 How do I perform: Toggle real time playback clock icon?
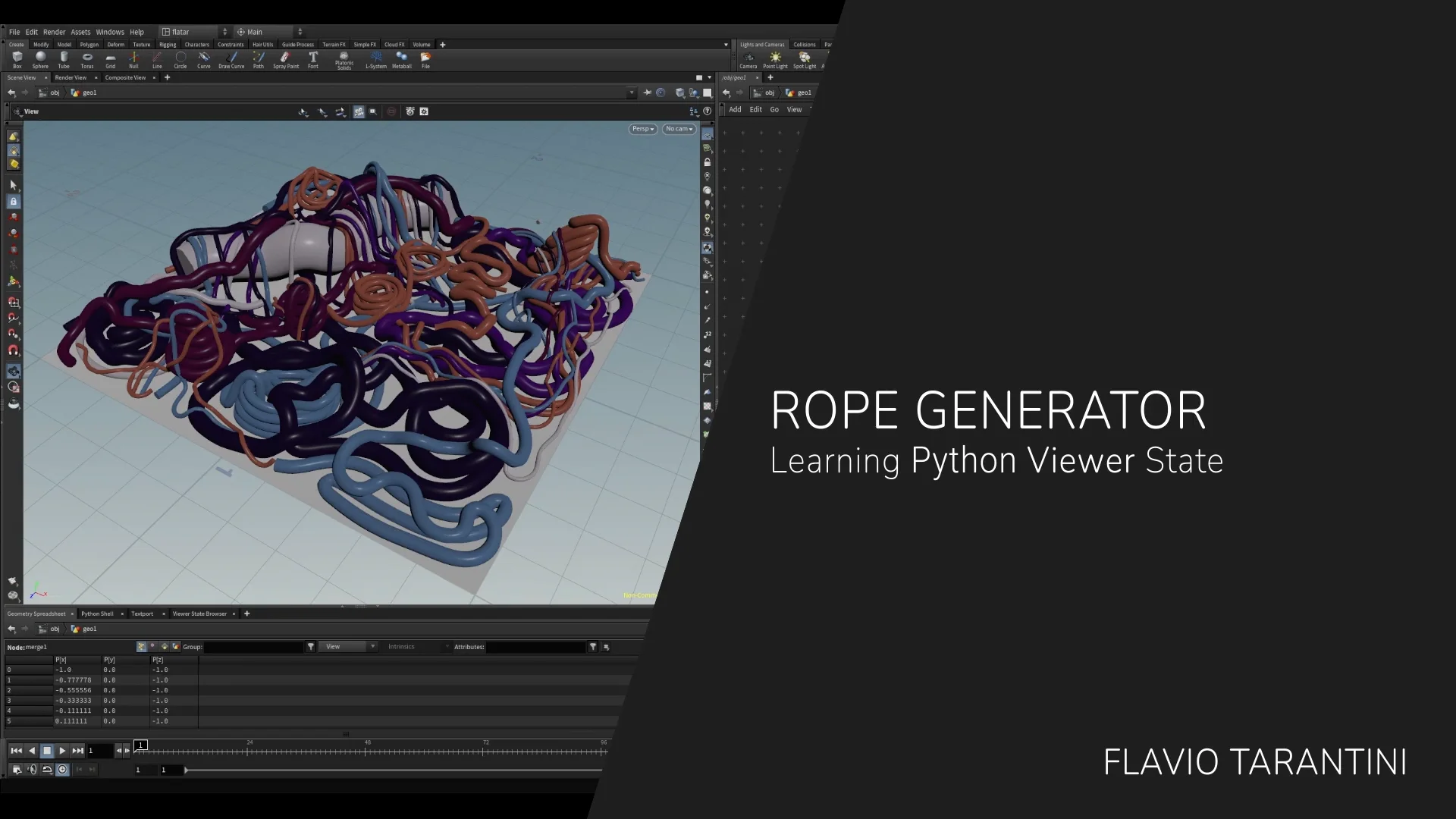point(63,769)
